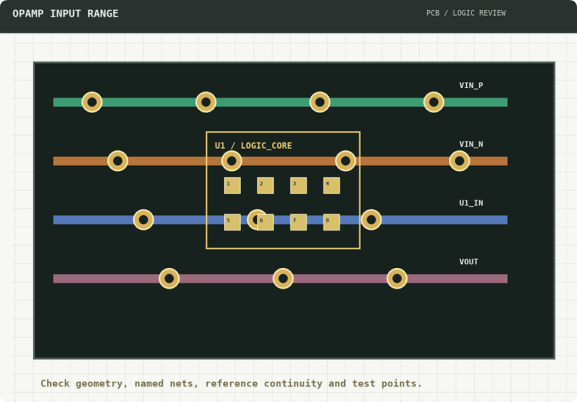Click the VOUT net label
The height and width of the screenshot is (402, 577).
point(468,262)
